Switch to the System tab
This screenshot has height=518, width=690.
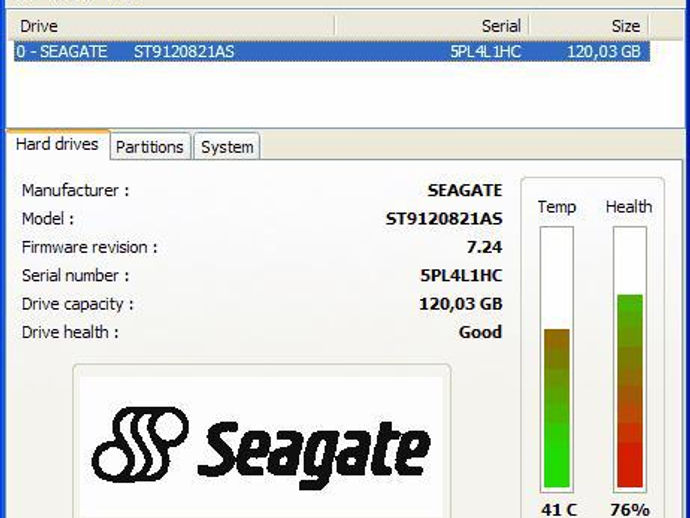pyautogui.click(x=227, y=147)
